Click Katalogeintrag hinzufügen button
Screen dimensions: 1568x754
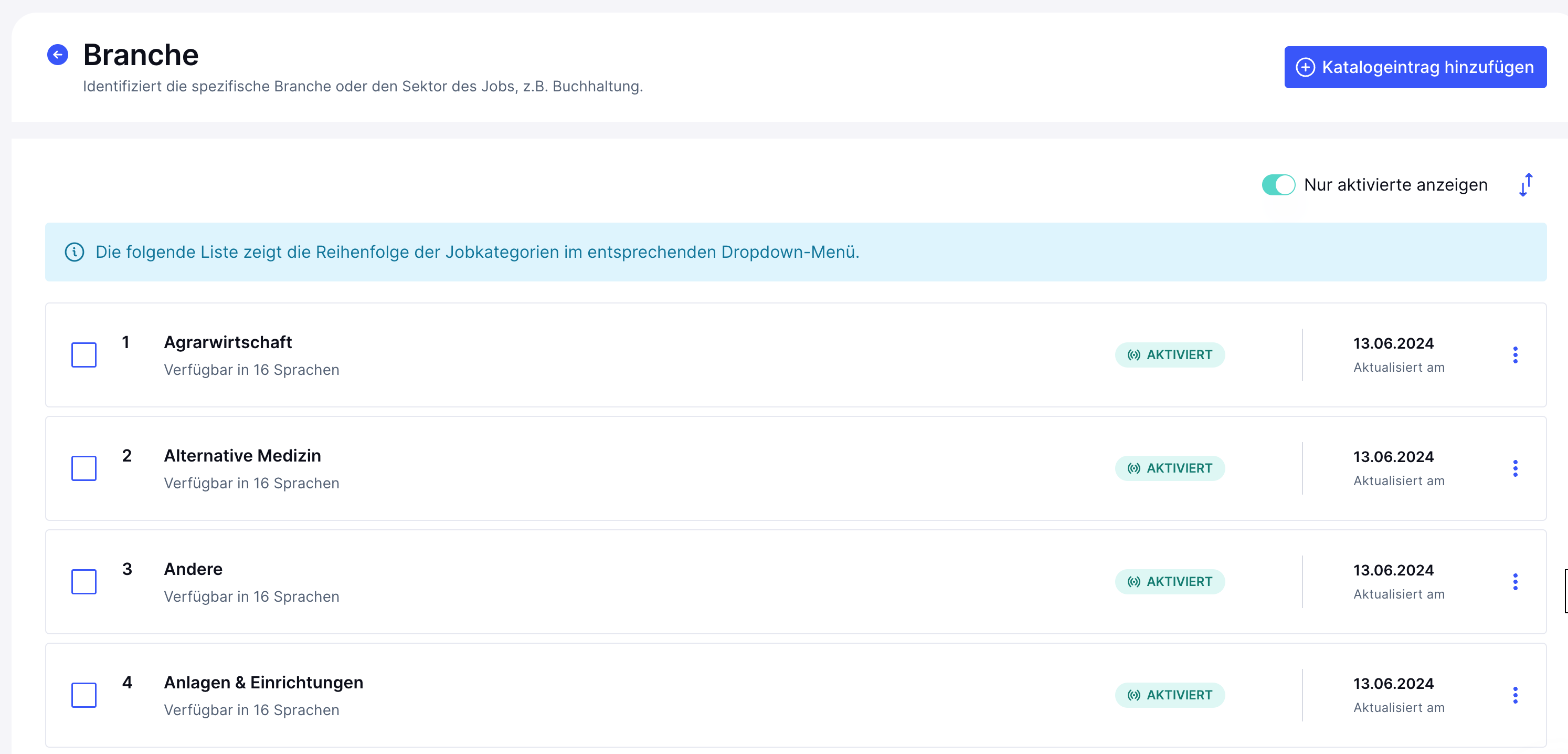click(x=1415, y=67)
